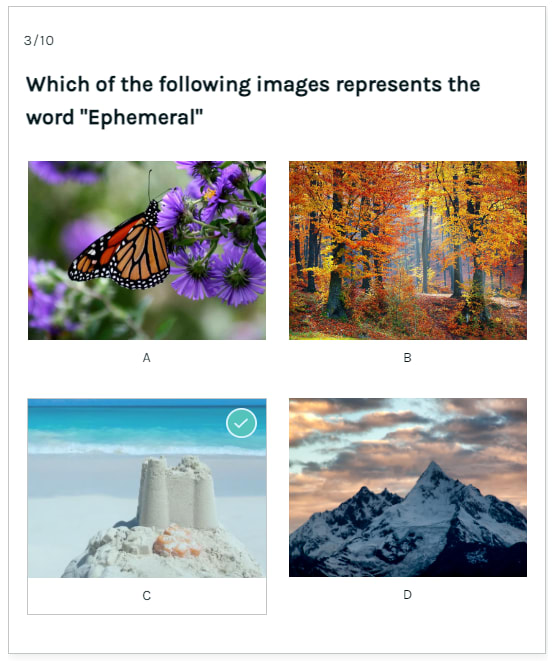The height and width of the screenshot is (661, 556).
Task: Select the sandcastle beach image
Action: tap(147, 488)
